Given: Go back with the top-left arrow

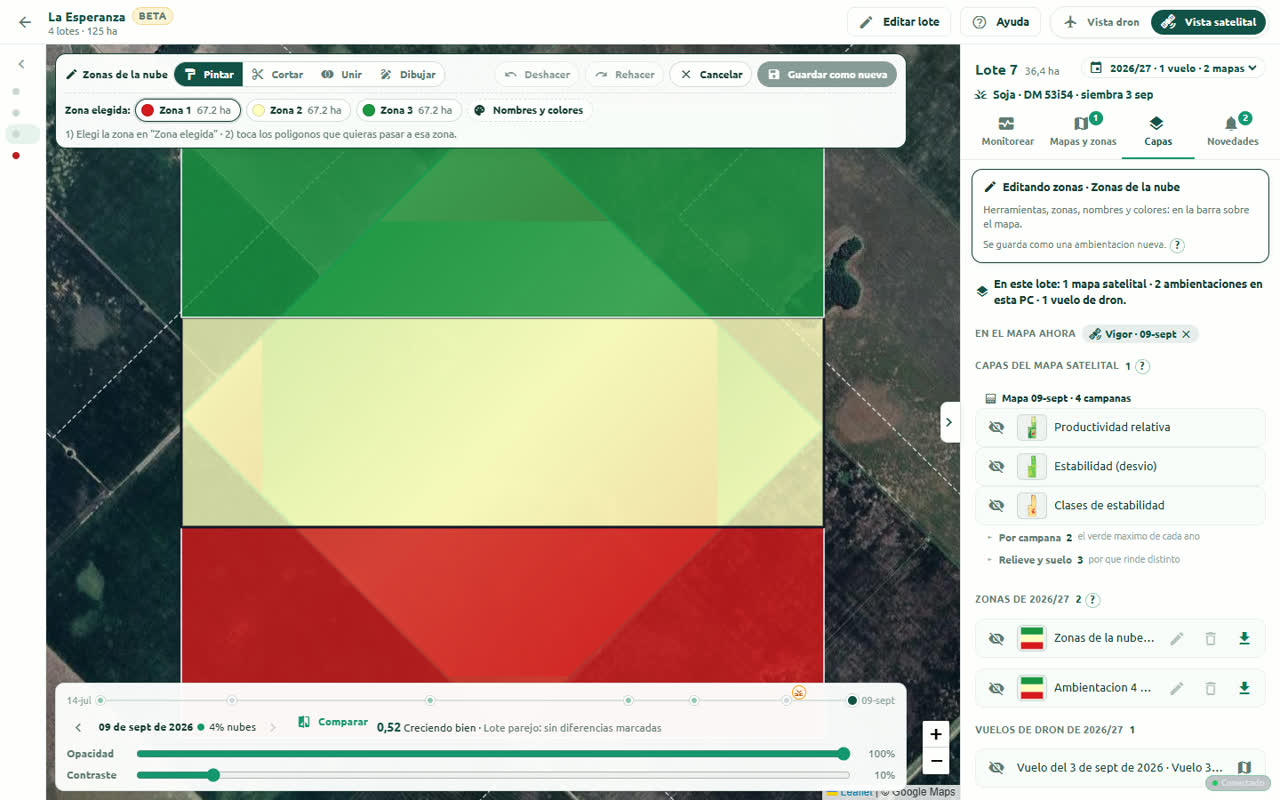Looking at the screenshot, I should (25, 22).
